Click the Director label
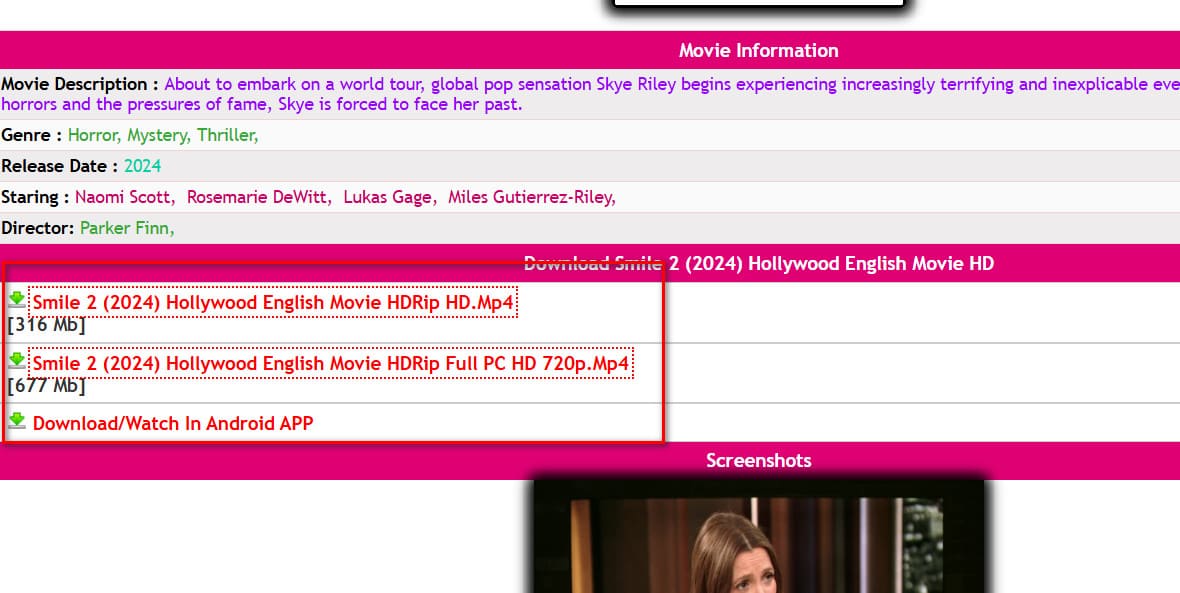 click(38, 228)
